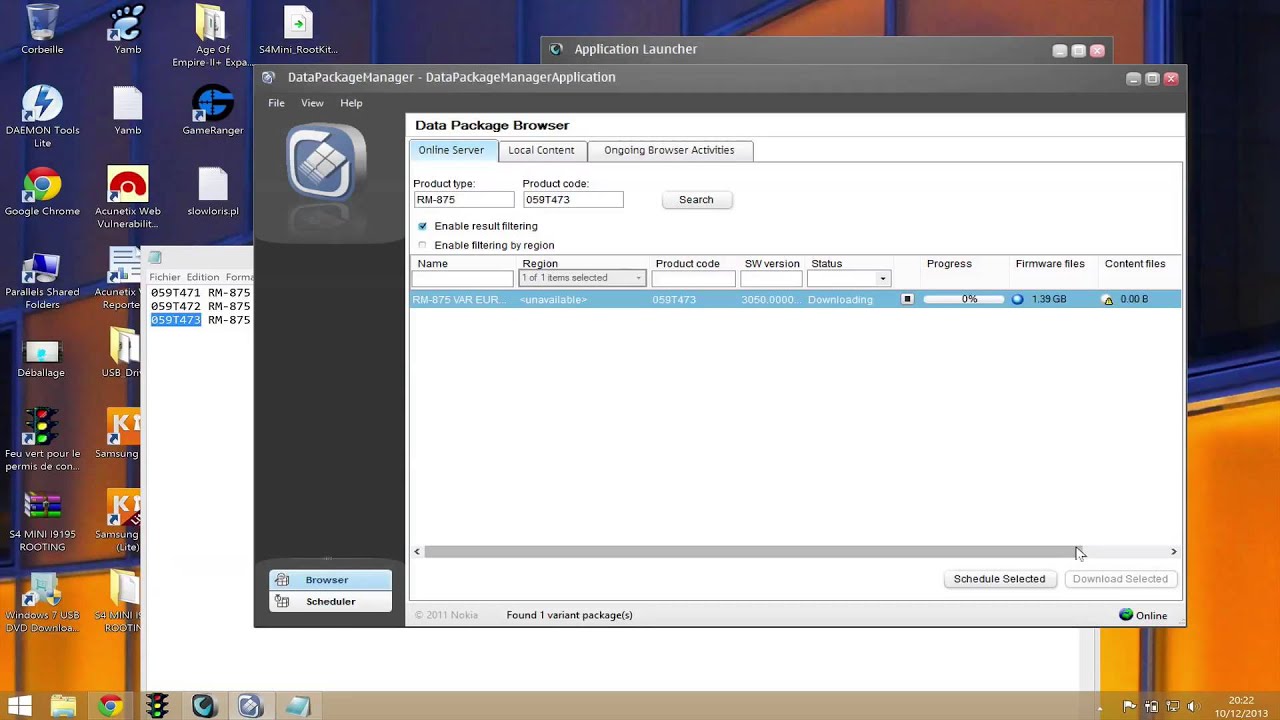Screen dimensions: 1280x720
Task: Open Google Chrome desktop shortcut
Action: click(x=42, y=192)
